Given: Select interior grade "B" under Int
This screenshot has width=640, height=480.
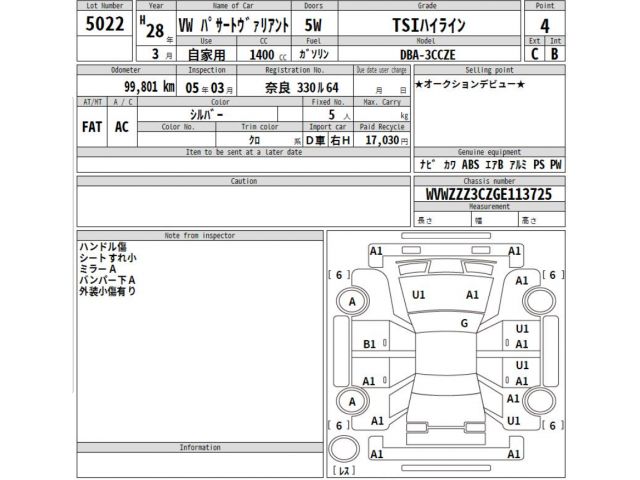Looking at the screenshot, I should pyautogui.click(x=554, y=54).
